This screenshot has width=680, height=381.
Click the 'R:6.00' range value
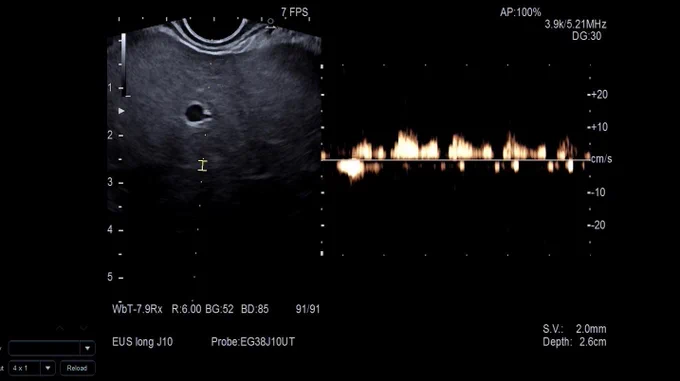point(186,309)
